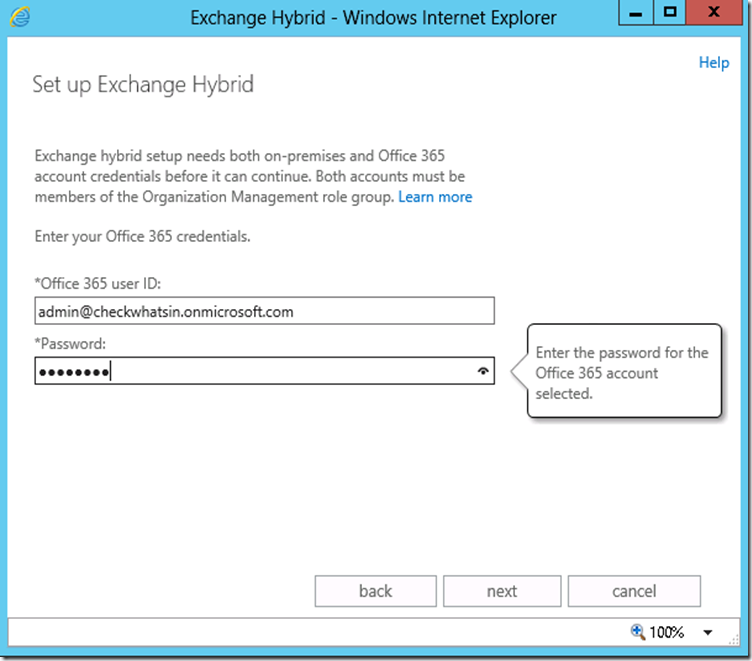
Task: Reveal password with the eye icon
Action: [x=483, y=371]
